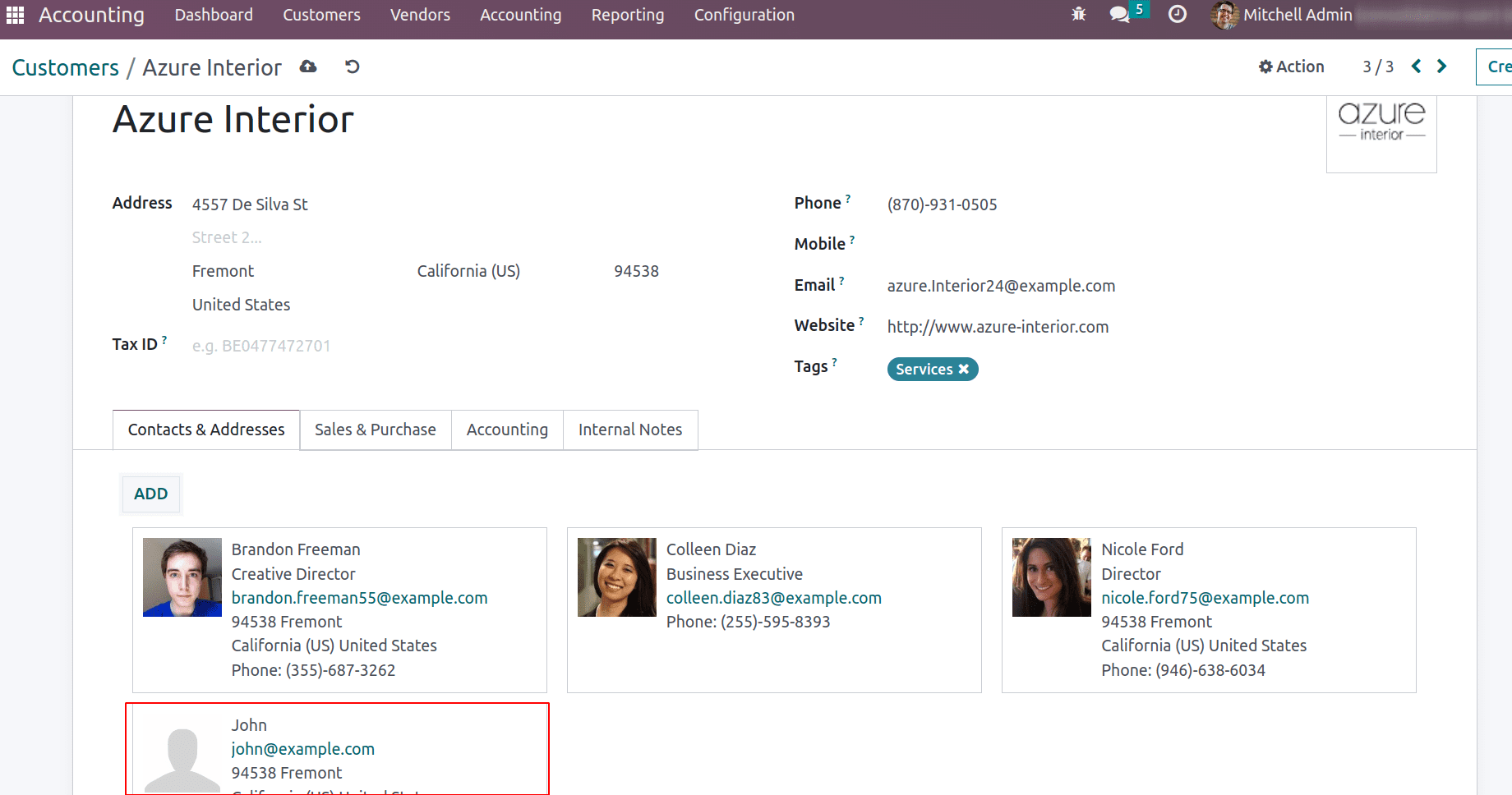Click Mitchell Admin avatar picture

click(1224, 15)
